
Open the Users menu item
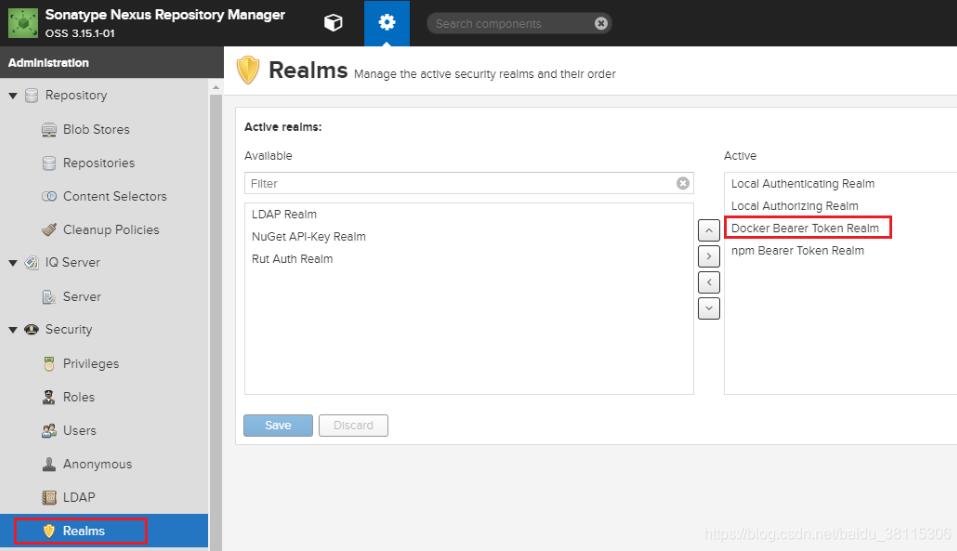[79, 430]
